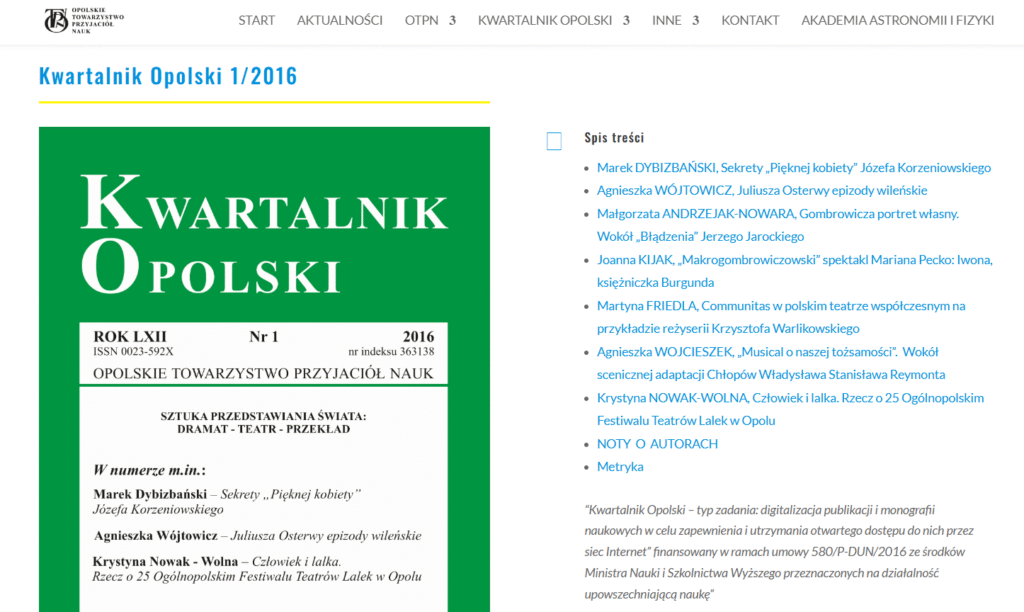Click the square icon beside Spis treści
This screenshot has width=1024, height=612.
(x=554, y=141)
